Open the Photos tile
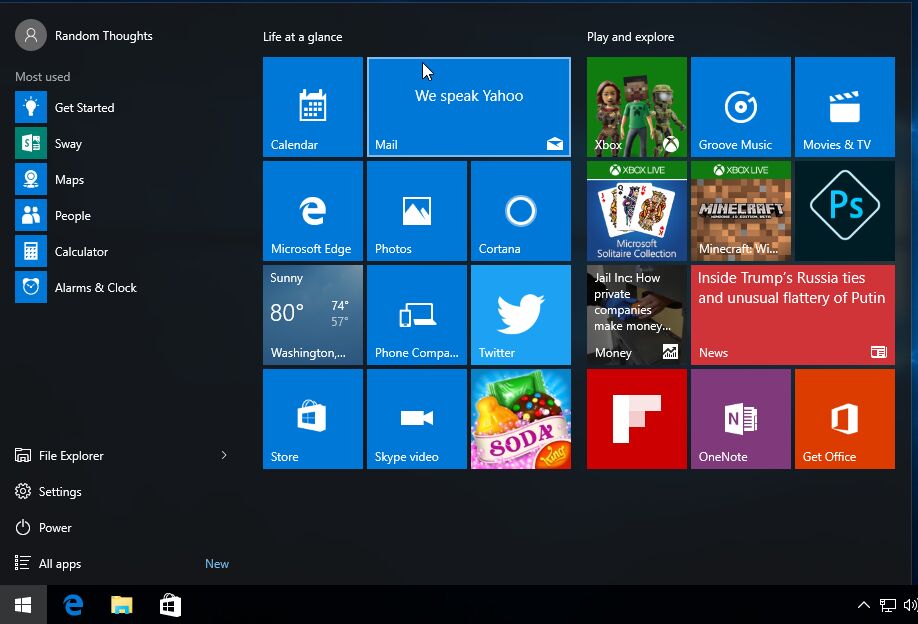918x624 pixels. tap(417, 211)
